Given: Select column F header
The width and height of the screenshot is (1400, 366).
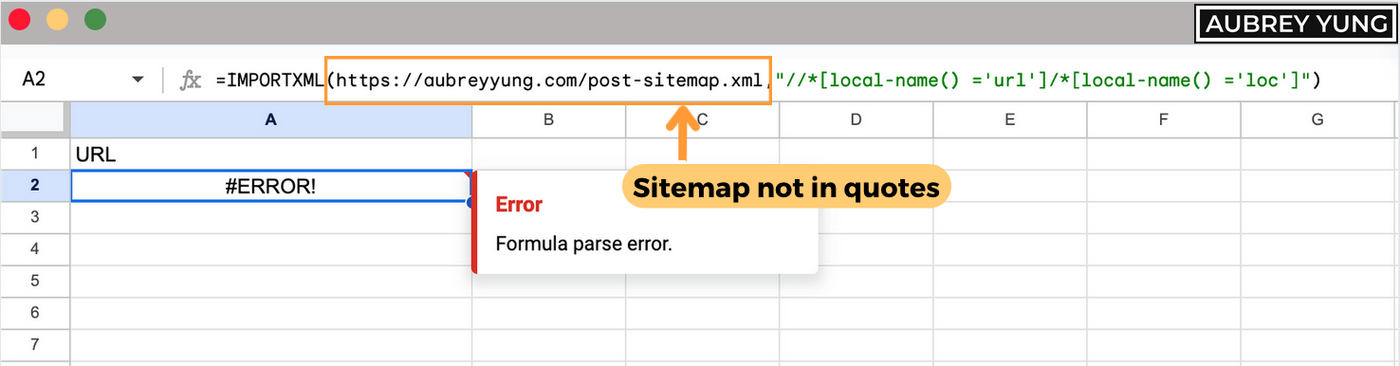Looking at the screenshot, I should (x=1163, y=120).
